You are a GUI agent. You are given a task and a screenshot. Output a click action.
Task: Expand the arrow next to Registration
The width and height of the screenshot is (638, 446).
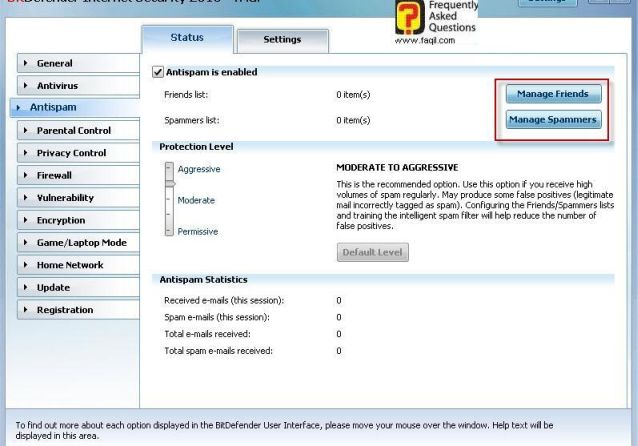26,309
